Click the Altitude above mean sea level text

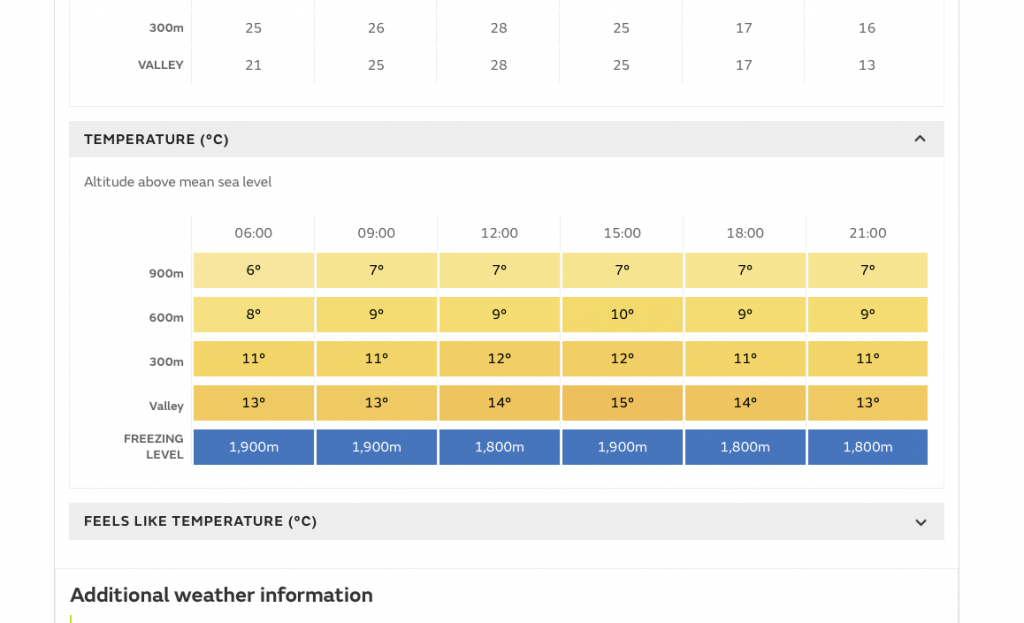[178, 182]
